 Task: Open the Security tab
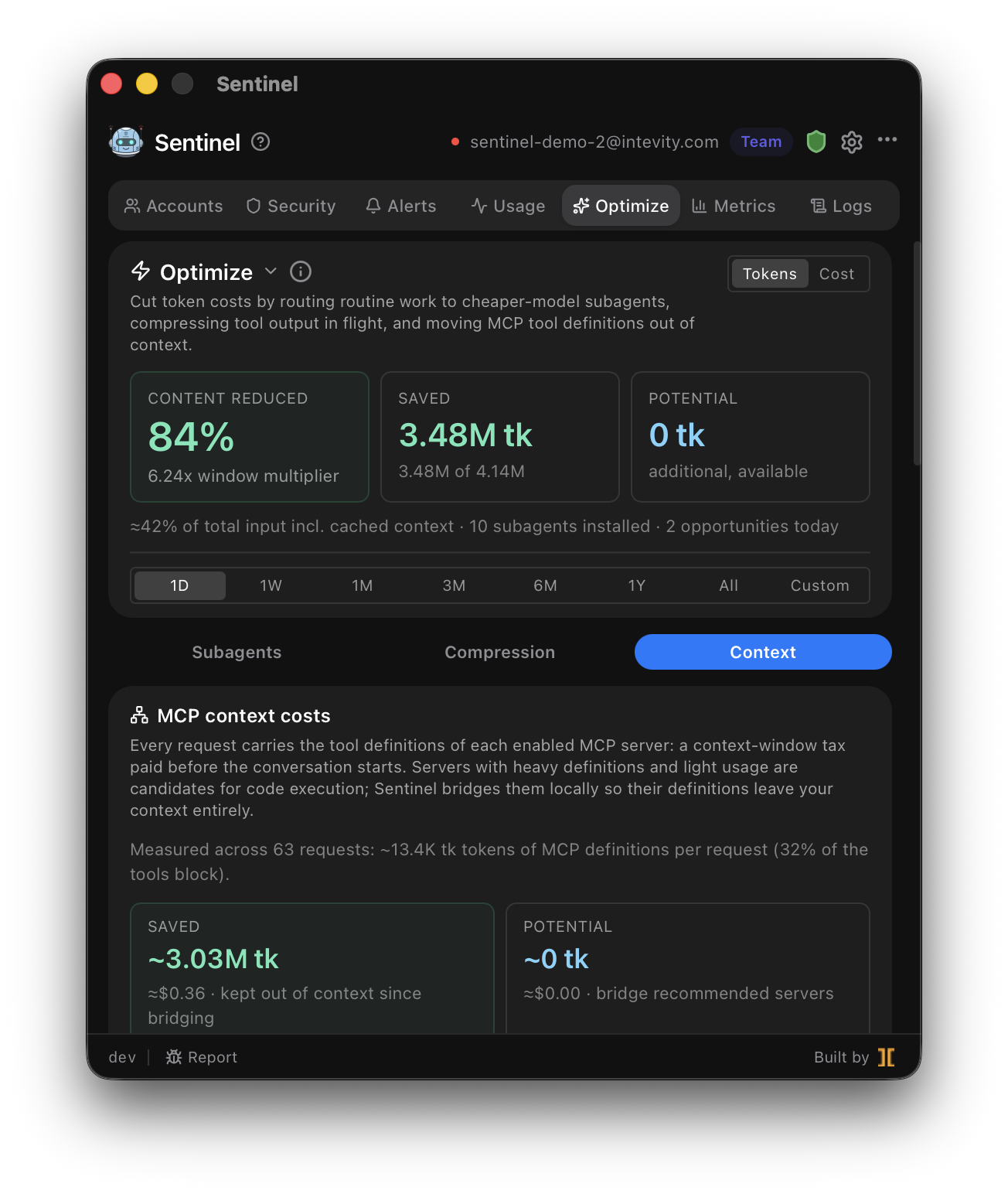291,206
